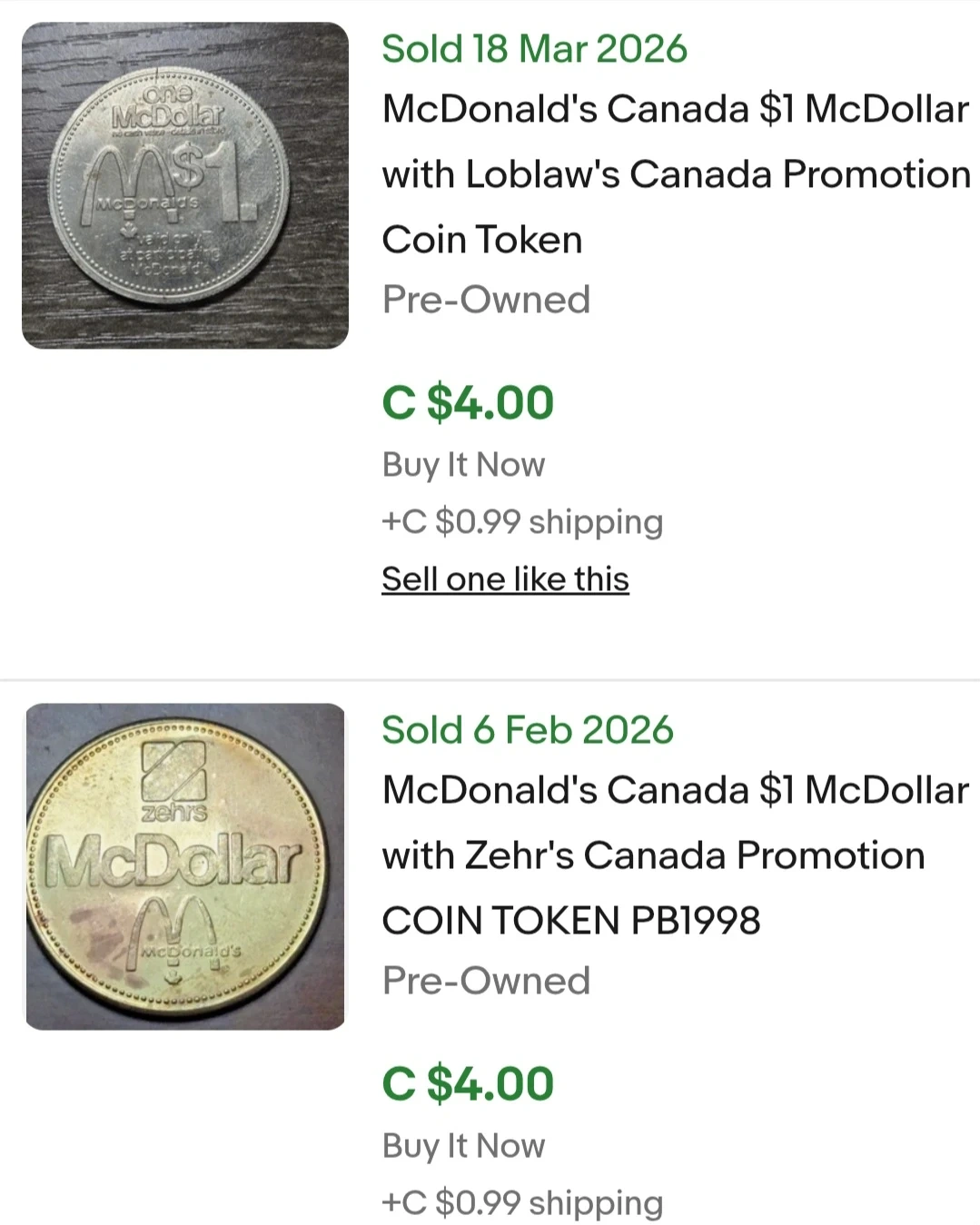
Task: Open the Zehr's gold McDollar coin thumbnail
Action: click(x=184, y=866)
